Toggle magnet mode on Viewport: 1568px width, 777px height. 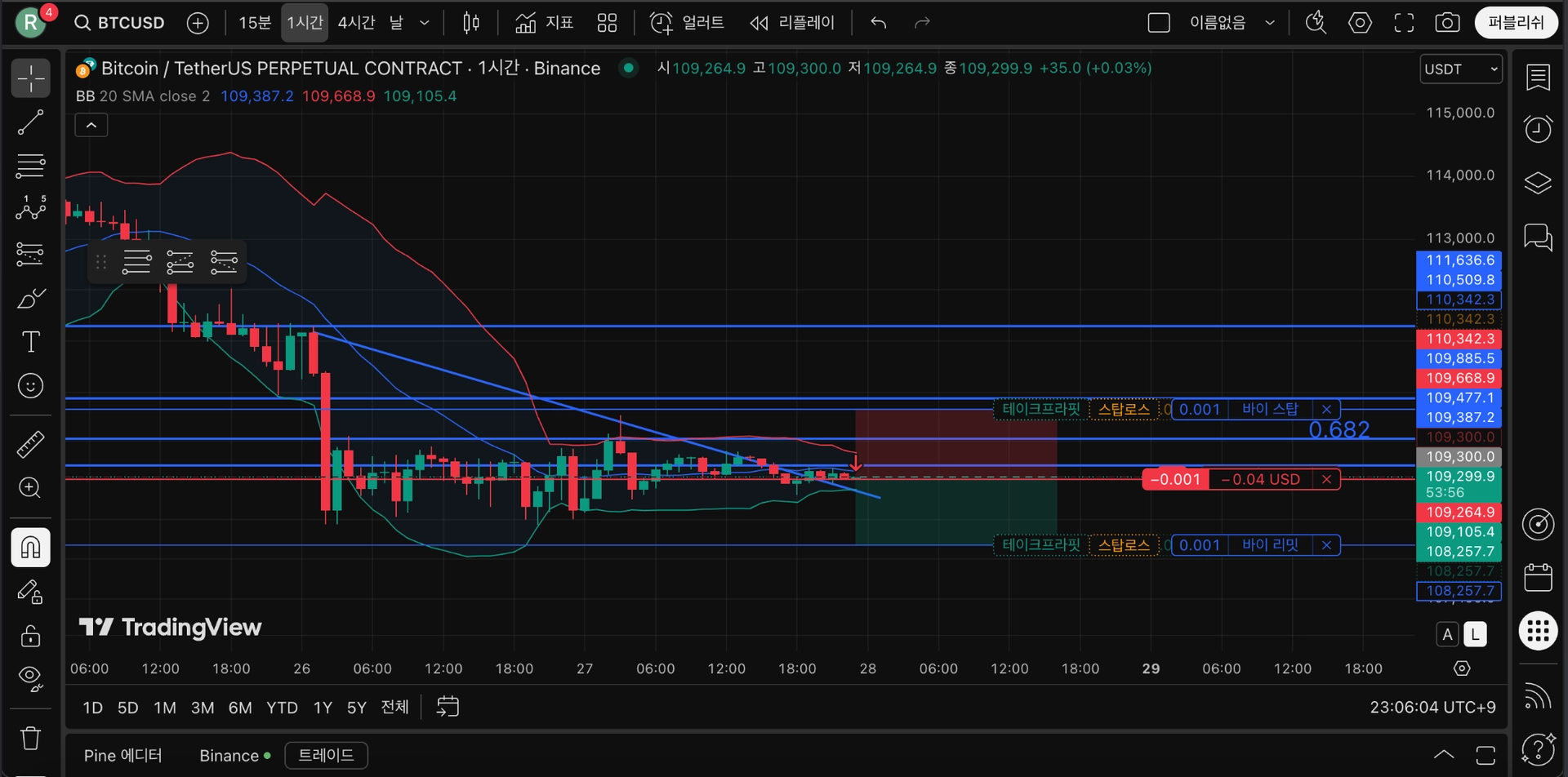tap(30, 547)
